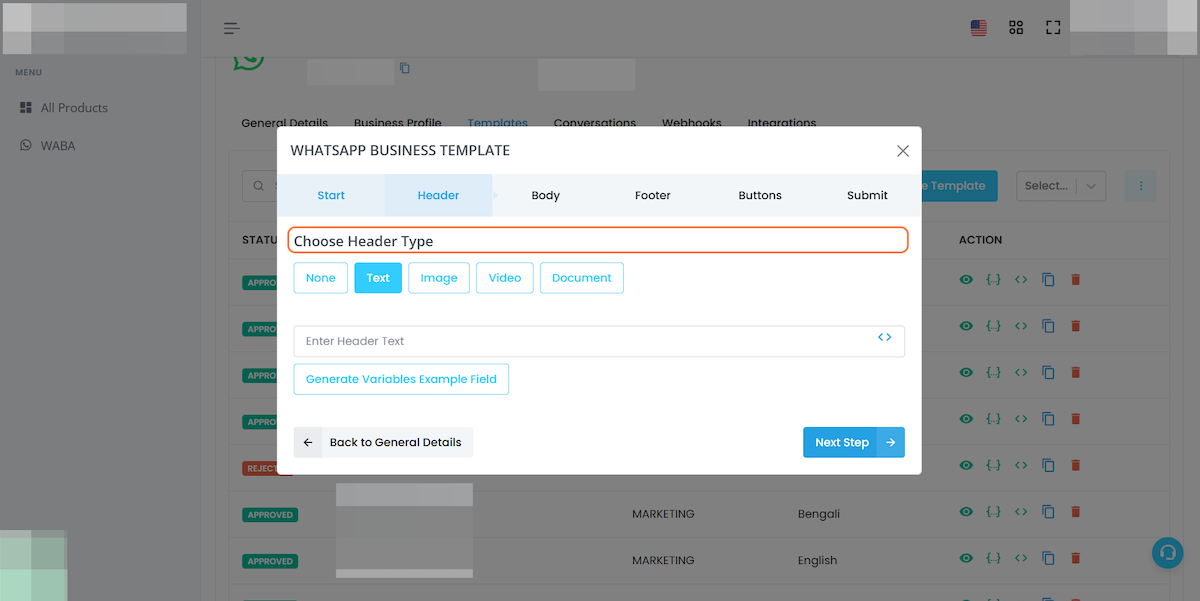Choose Document as the header type
The width and height of the screenshot is (1200, 601).
[582, 278]
